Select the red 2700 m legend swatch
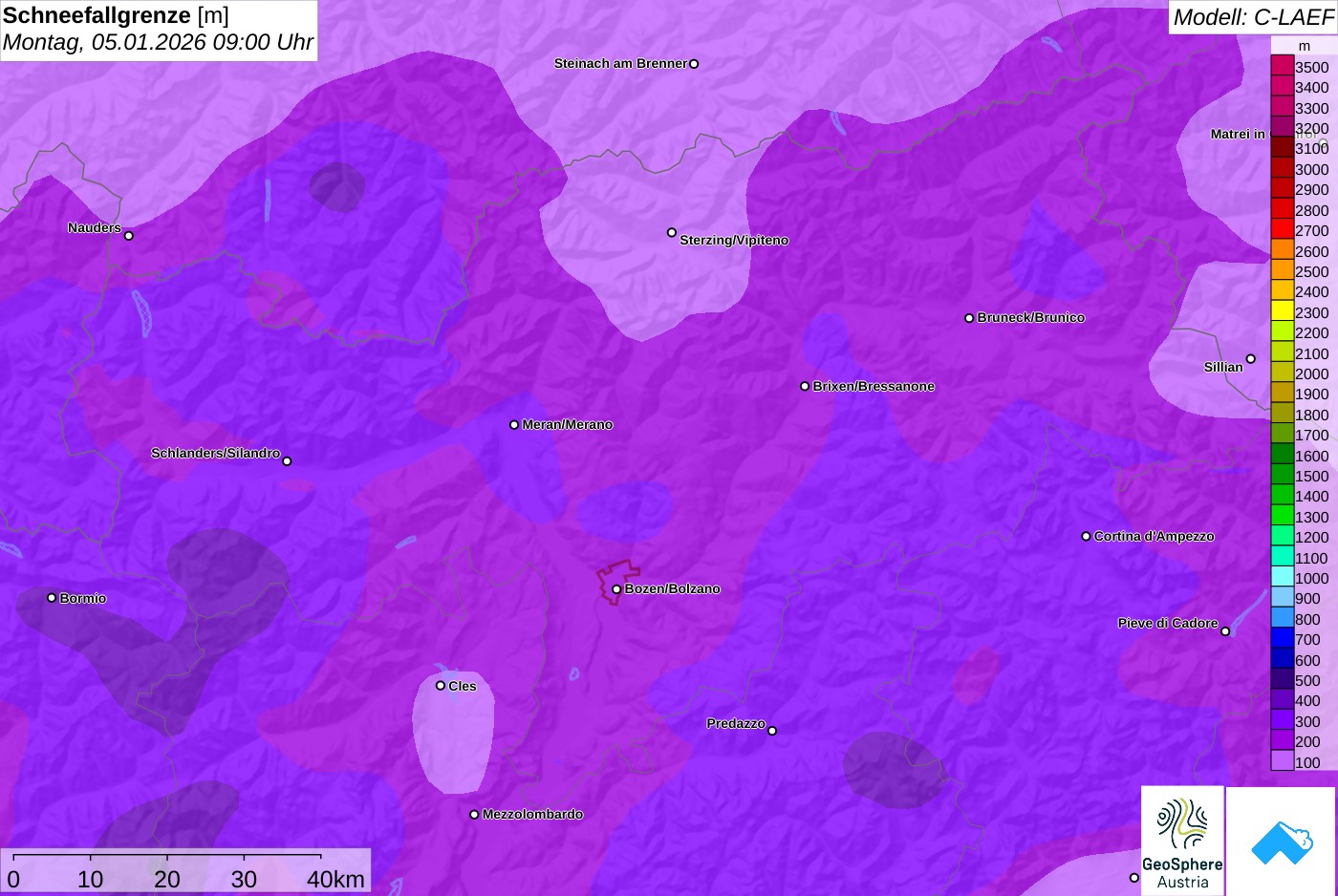The width and height of the screenshot is (1338, 896). [1282, 229]
